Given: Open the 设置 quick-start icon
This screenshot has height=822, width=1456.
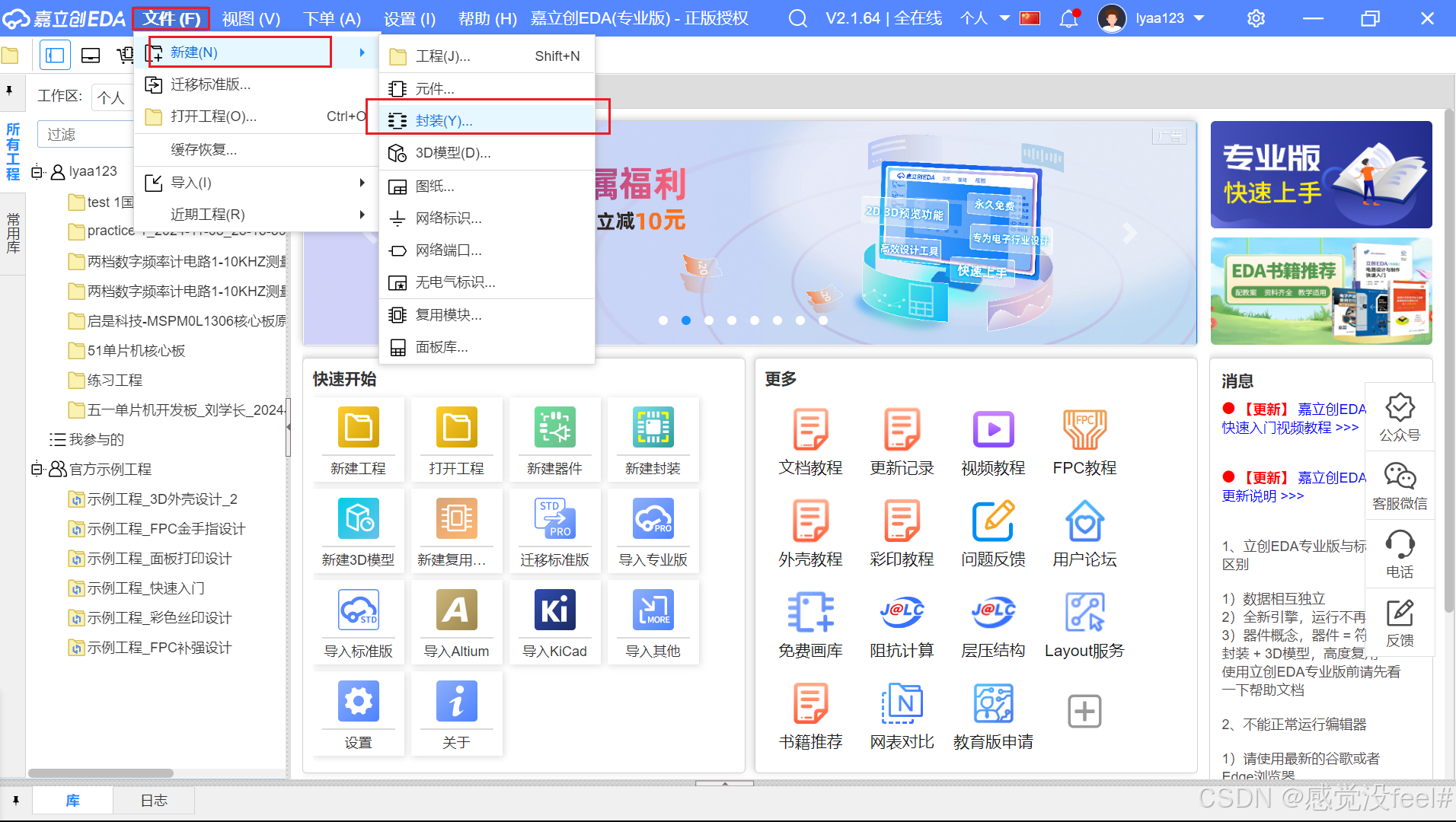Looking at the screenshot, I should click(358, 702).
